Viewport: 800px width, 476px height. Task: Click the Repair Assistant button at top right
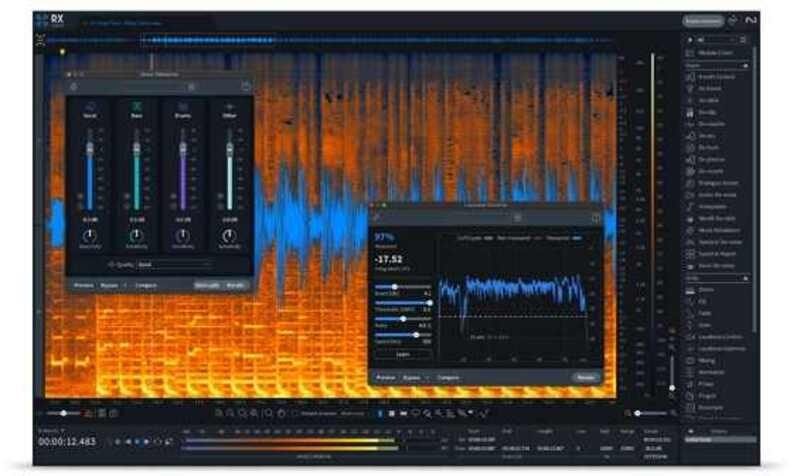pos(703,20)
